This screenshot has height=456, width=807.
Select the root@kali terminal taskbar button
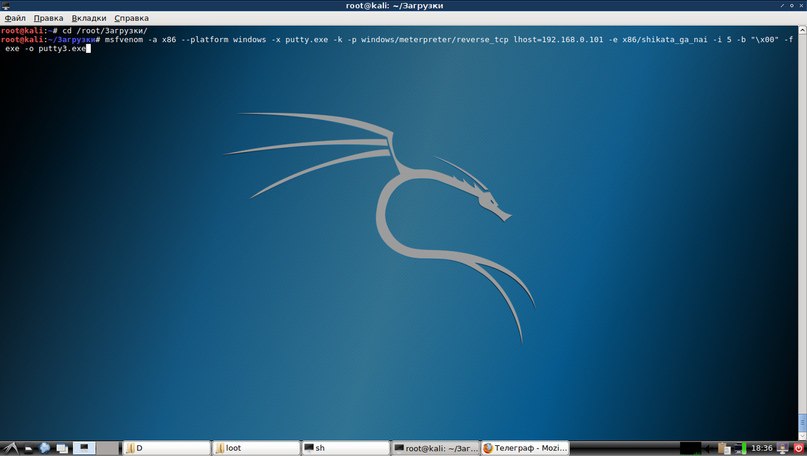tap(435, 448)
